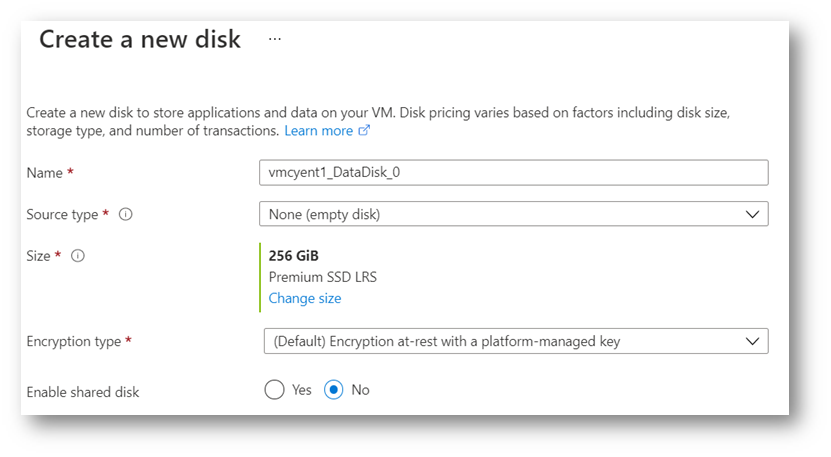Expand the platform-managed key encryption dropdown

(500, 341)
